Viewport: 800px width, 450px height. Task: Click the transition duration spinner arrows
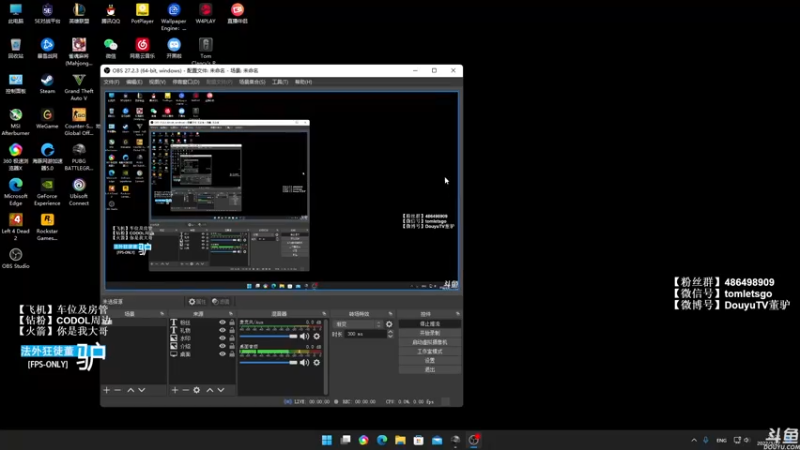[390, 334]
